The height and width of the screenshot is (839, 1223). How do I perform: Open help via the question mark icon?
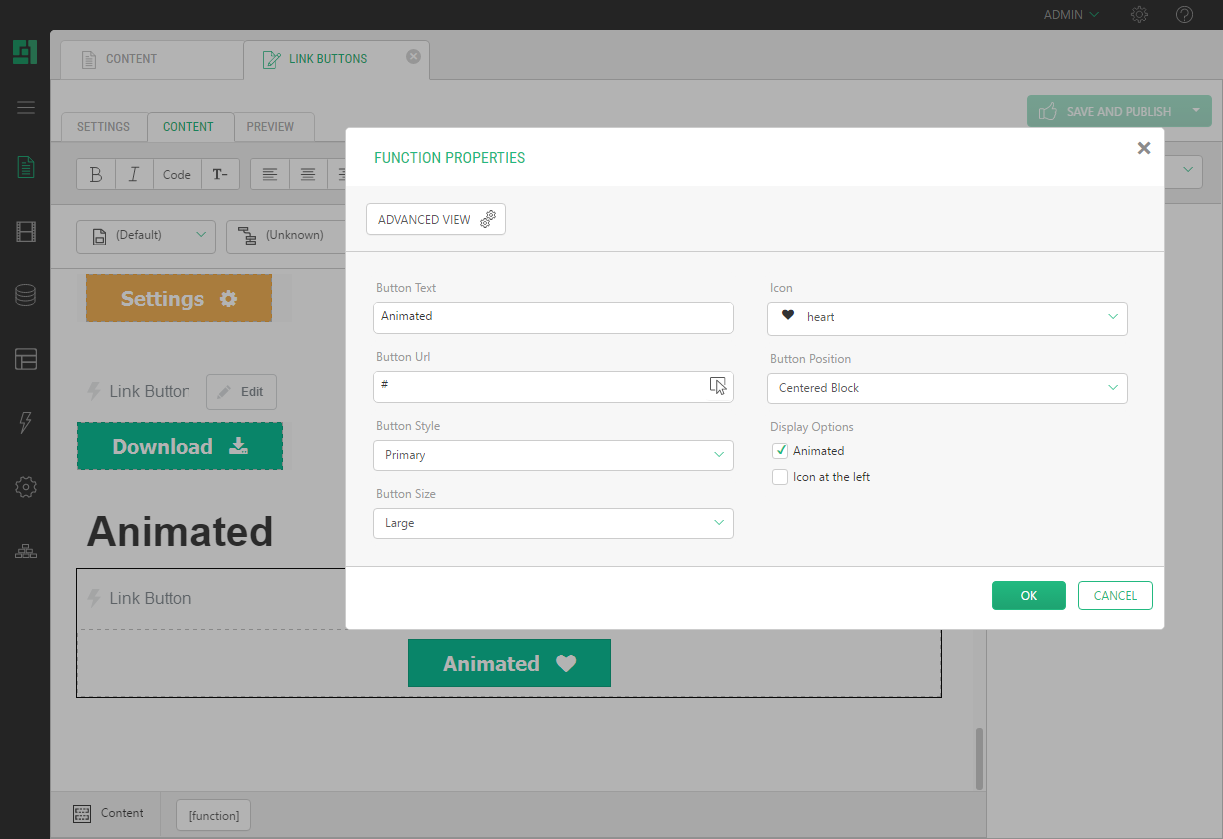point(1184,15)
